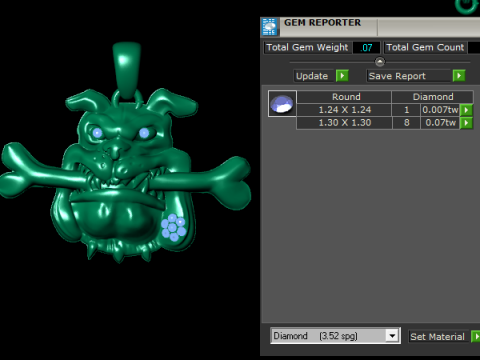The height and width of the screenshot is (360, 480).
Task: Click the gem count cell showing 8
Action: (x=406, y=123)
